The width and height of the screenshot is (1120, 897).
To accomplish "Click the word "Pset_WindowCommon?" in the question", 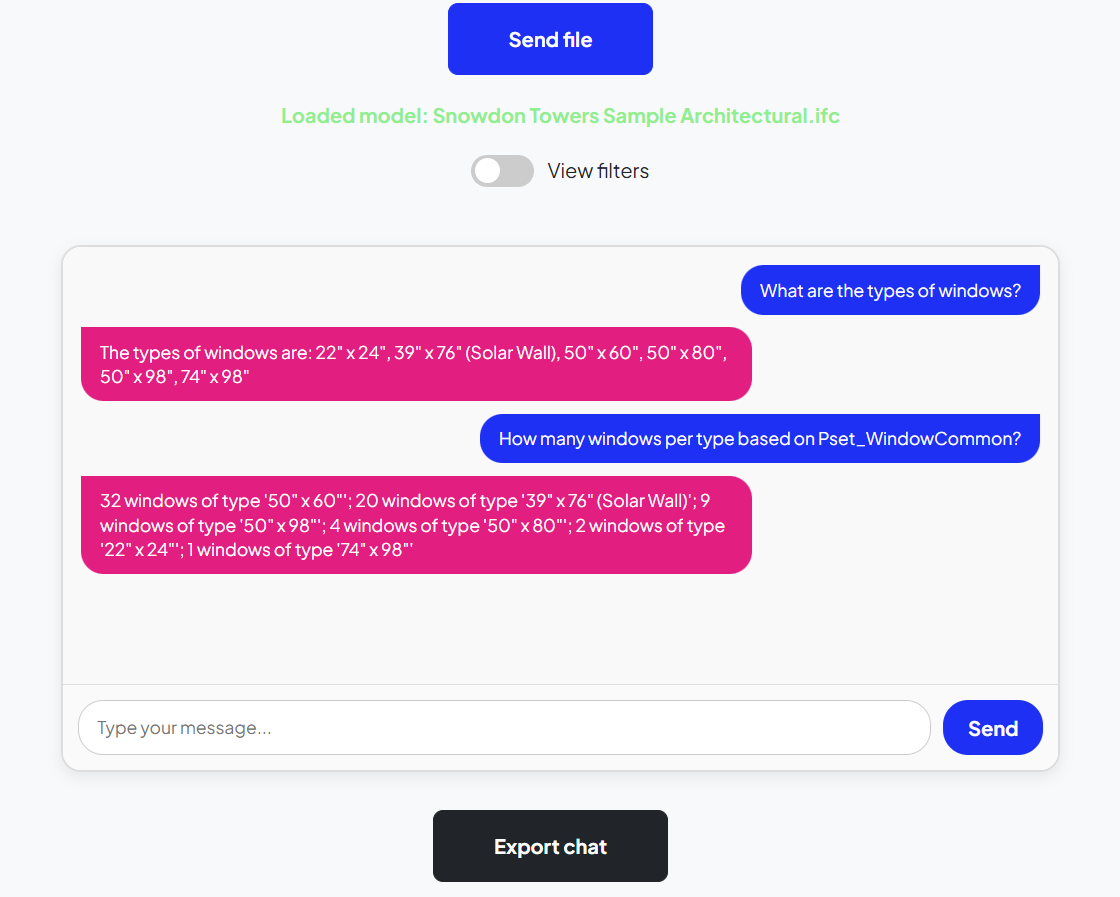I will click(x=919, y=439).
